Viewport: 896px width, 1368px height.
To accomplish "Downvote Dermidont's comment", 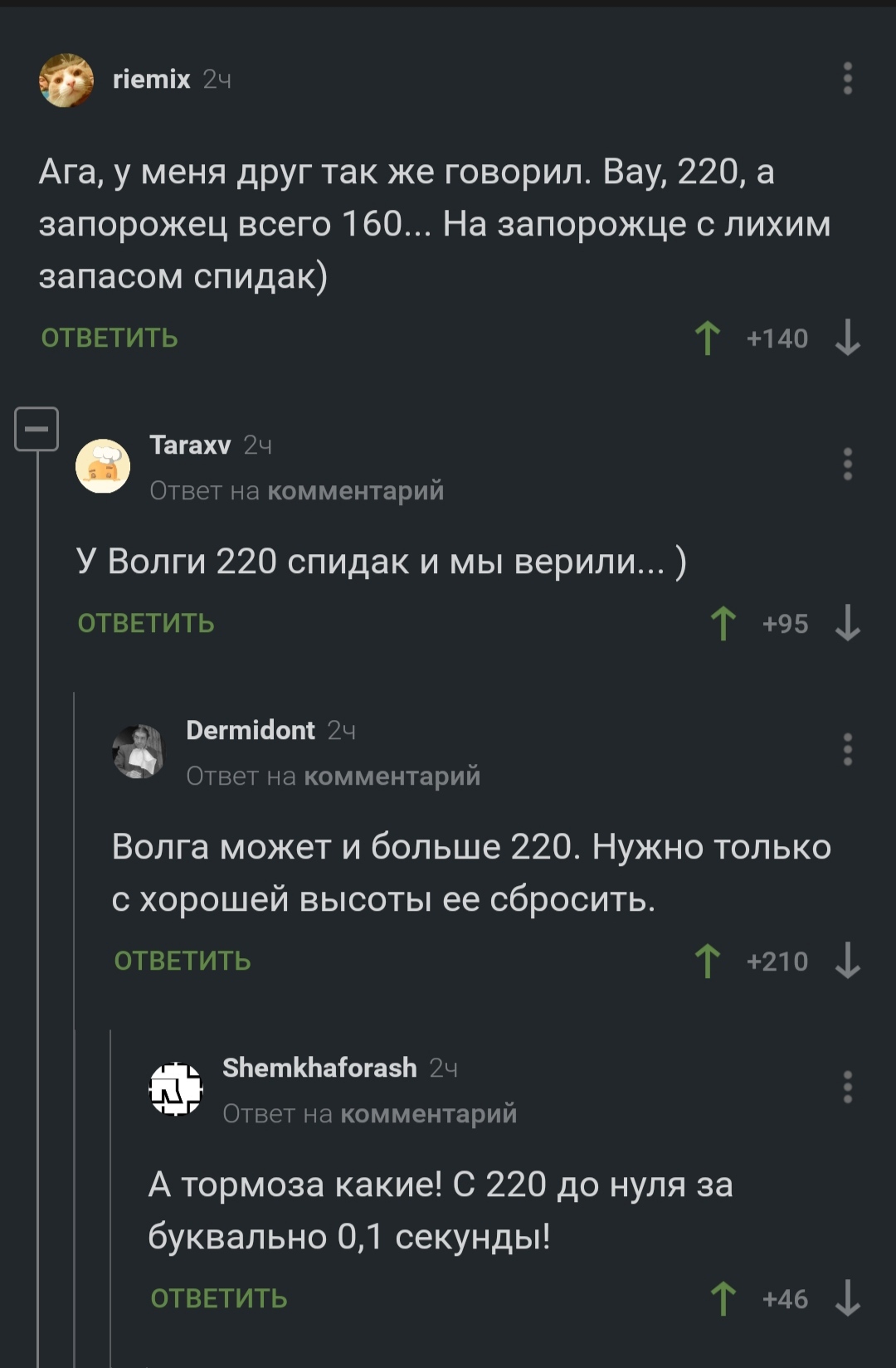I will click(847, 961).
